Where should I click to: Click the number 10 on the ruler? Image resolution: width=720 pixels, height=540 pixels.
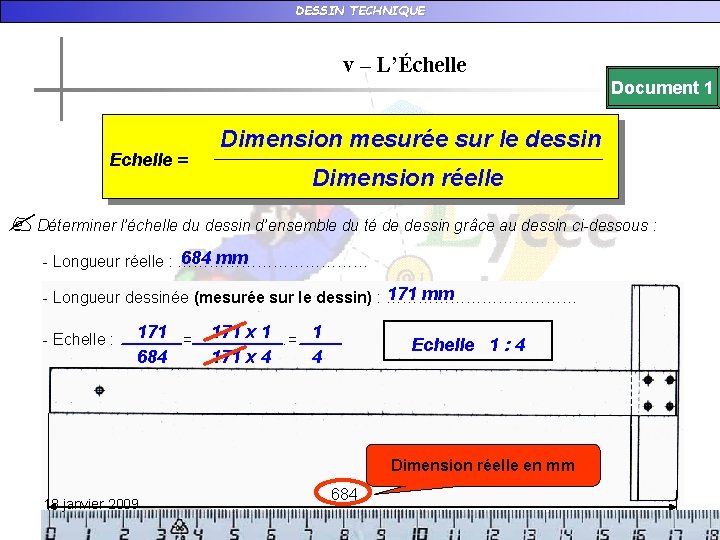[x=419, y=534]
